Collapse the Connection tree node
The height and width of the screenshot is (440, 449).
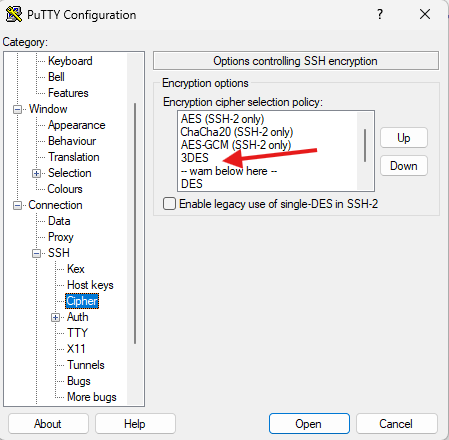17,205
